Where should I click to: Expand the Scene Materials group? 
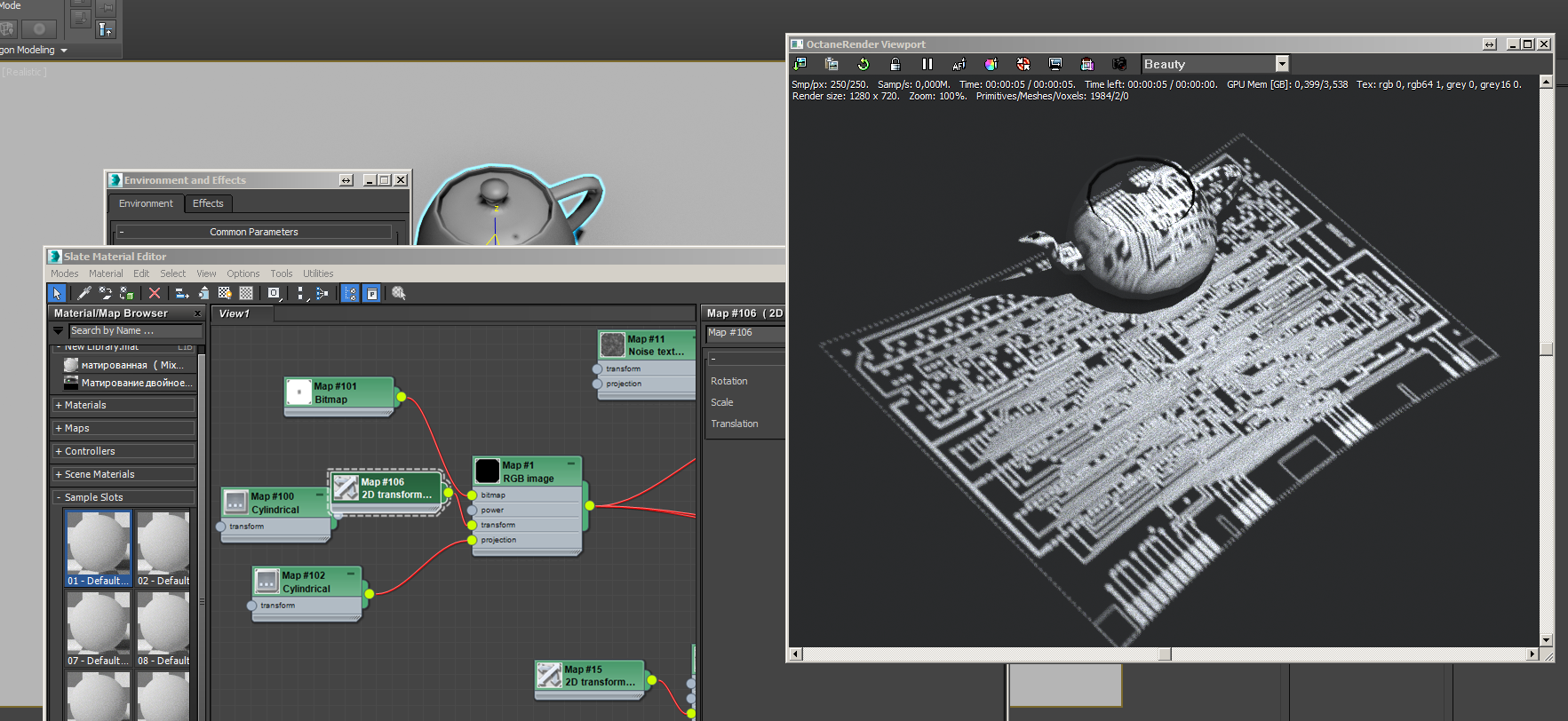click(123, 474)
